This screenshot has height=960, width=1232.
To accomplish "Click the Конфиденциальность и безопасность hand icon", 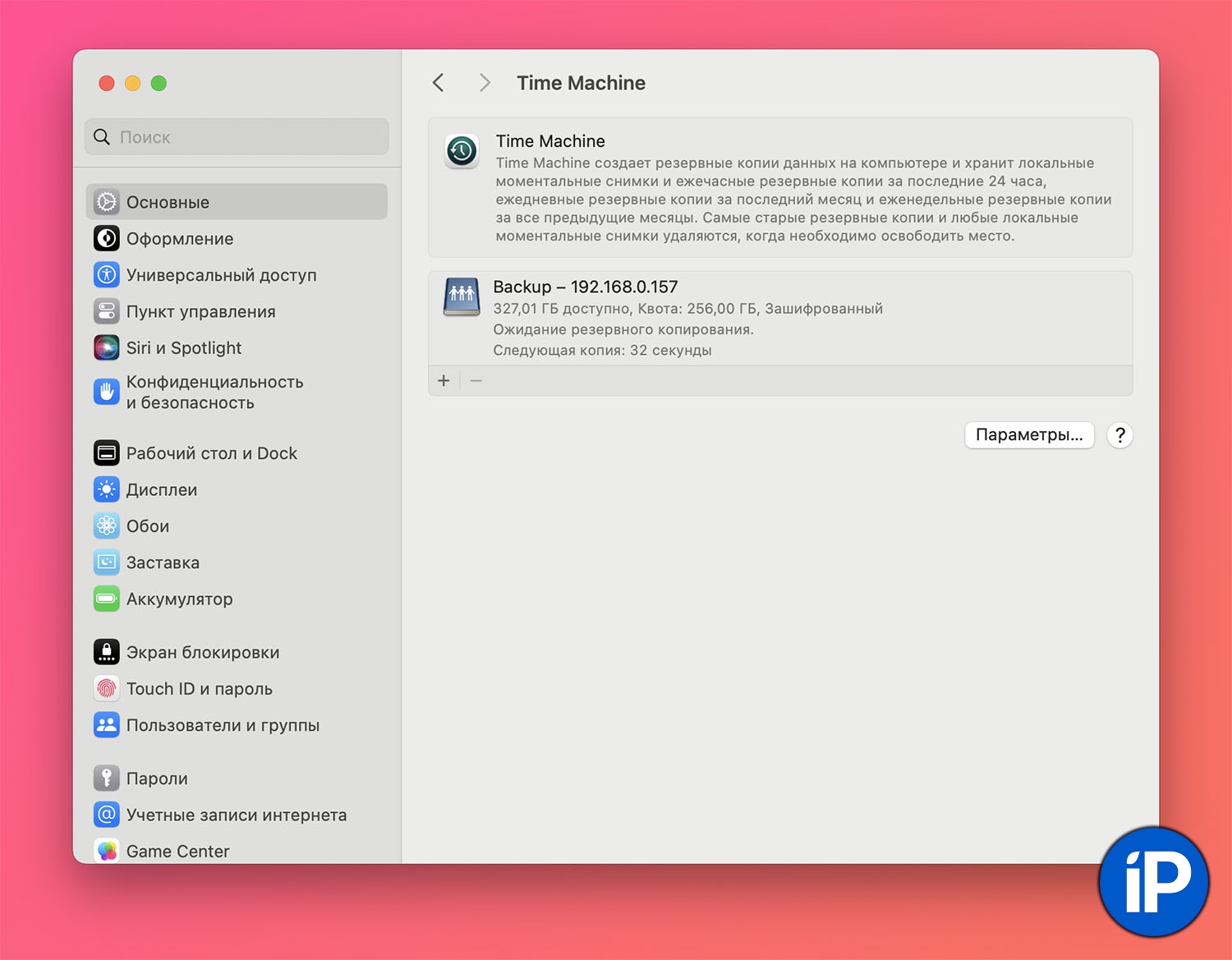I will (x=107, y=393).
